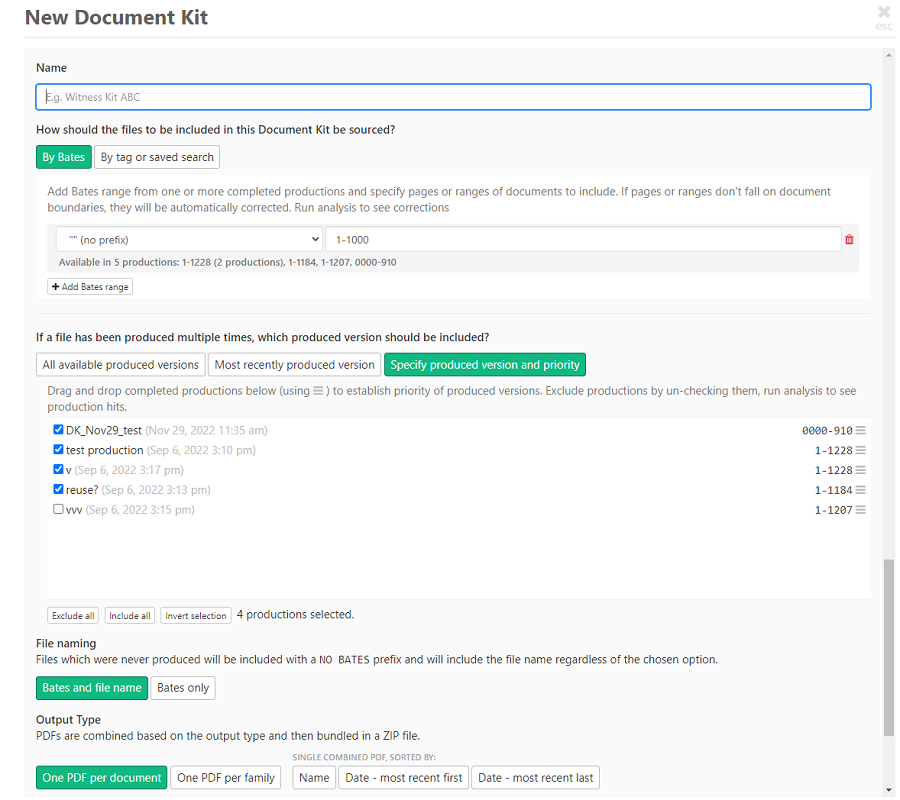Uncheck the reuse? production checkbox

[58, 490]
